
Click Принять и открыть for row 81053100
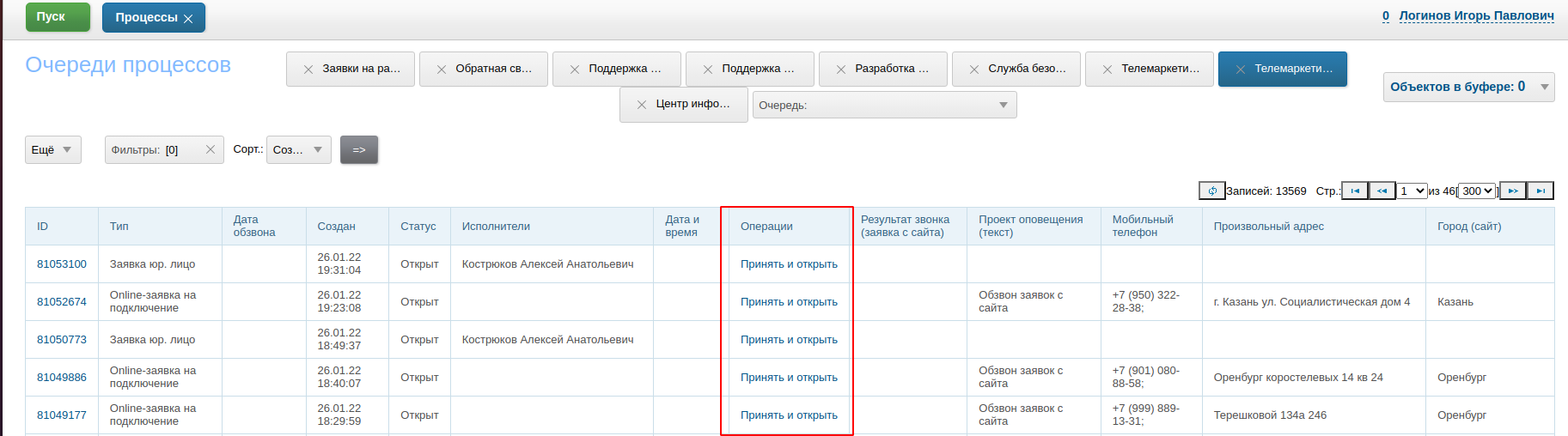789,264
